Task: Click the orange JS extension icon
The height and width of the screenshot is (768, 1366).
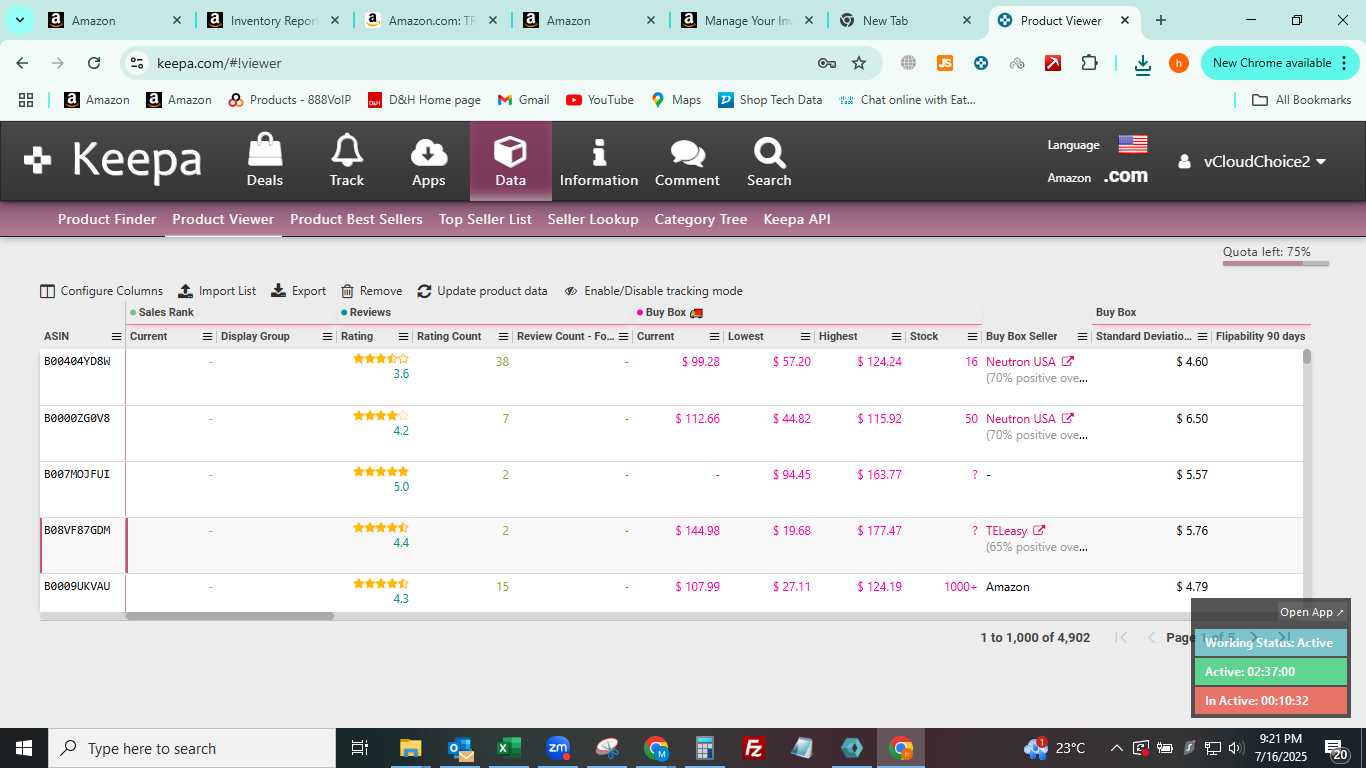Action: point(945,63)
